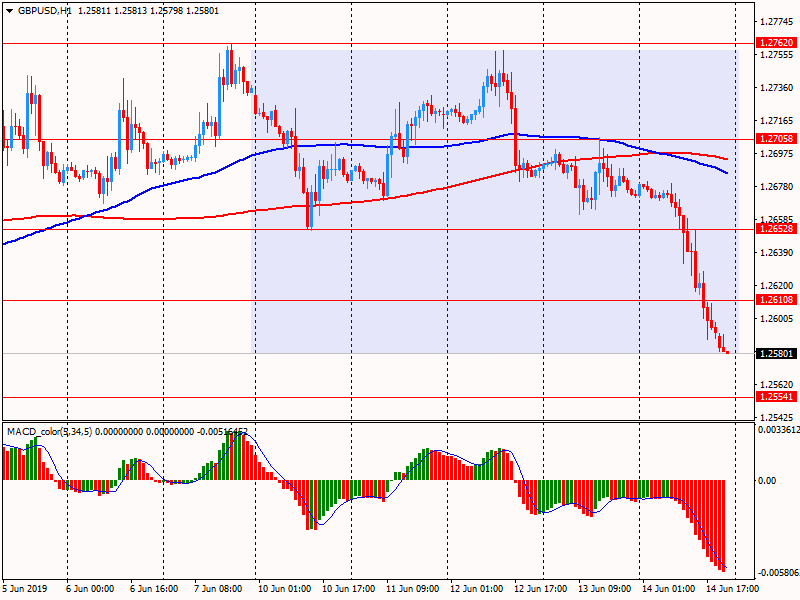
Task: Click the 13 Jun 09:00 time axis label
Action: pyautogui.click(x=605, y=589)
